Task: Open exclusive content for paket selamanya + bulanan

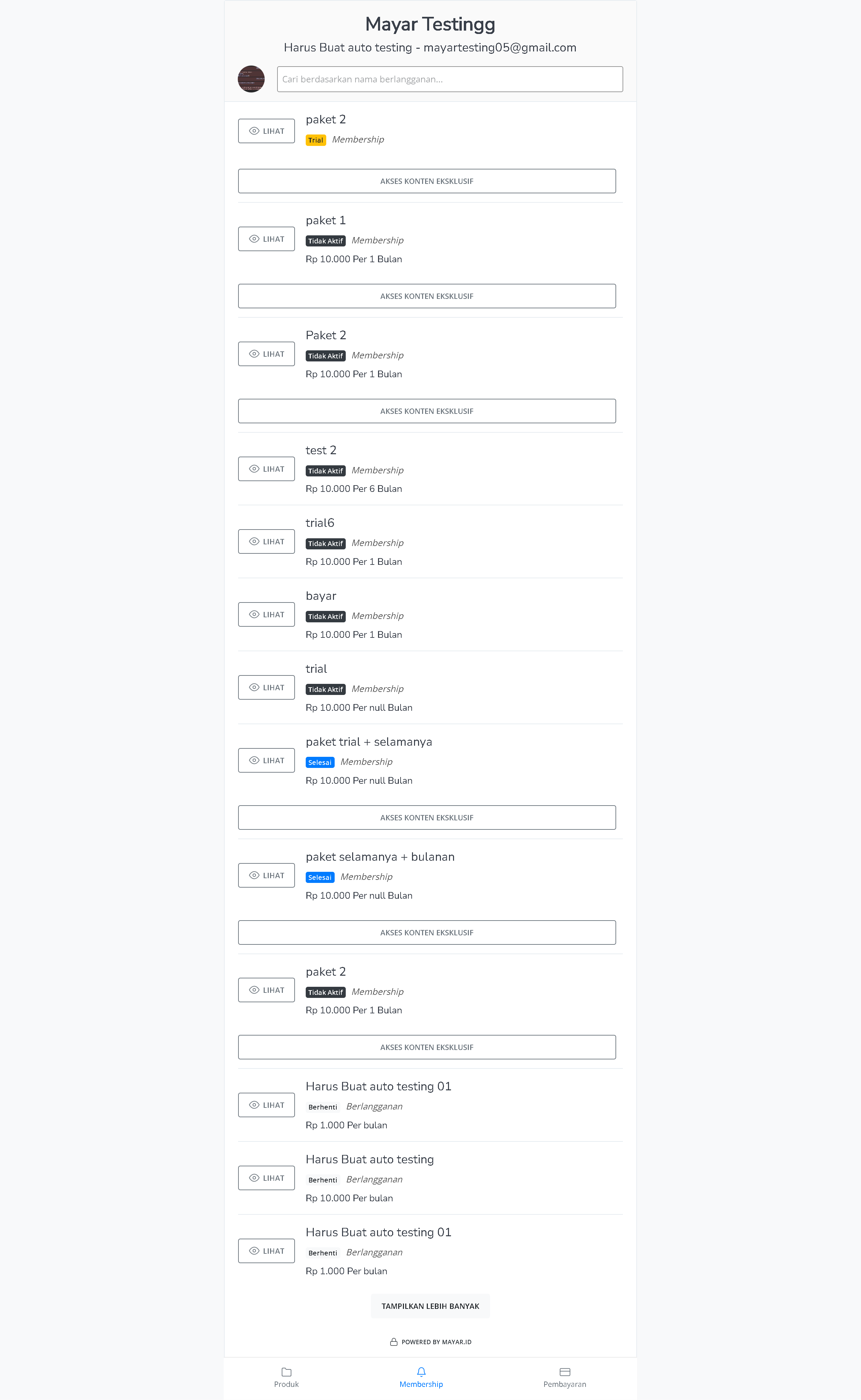Action: 427,932
